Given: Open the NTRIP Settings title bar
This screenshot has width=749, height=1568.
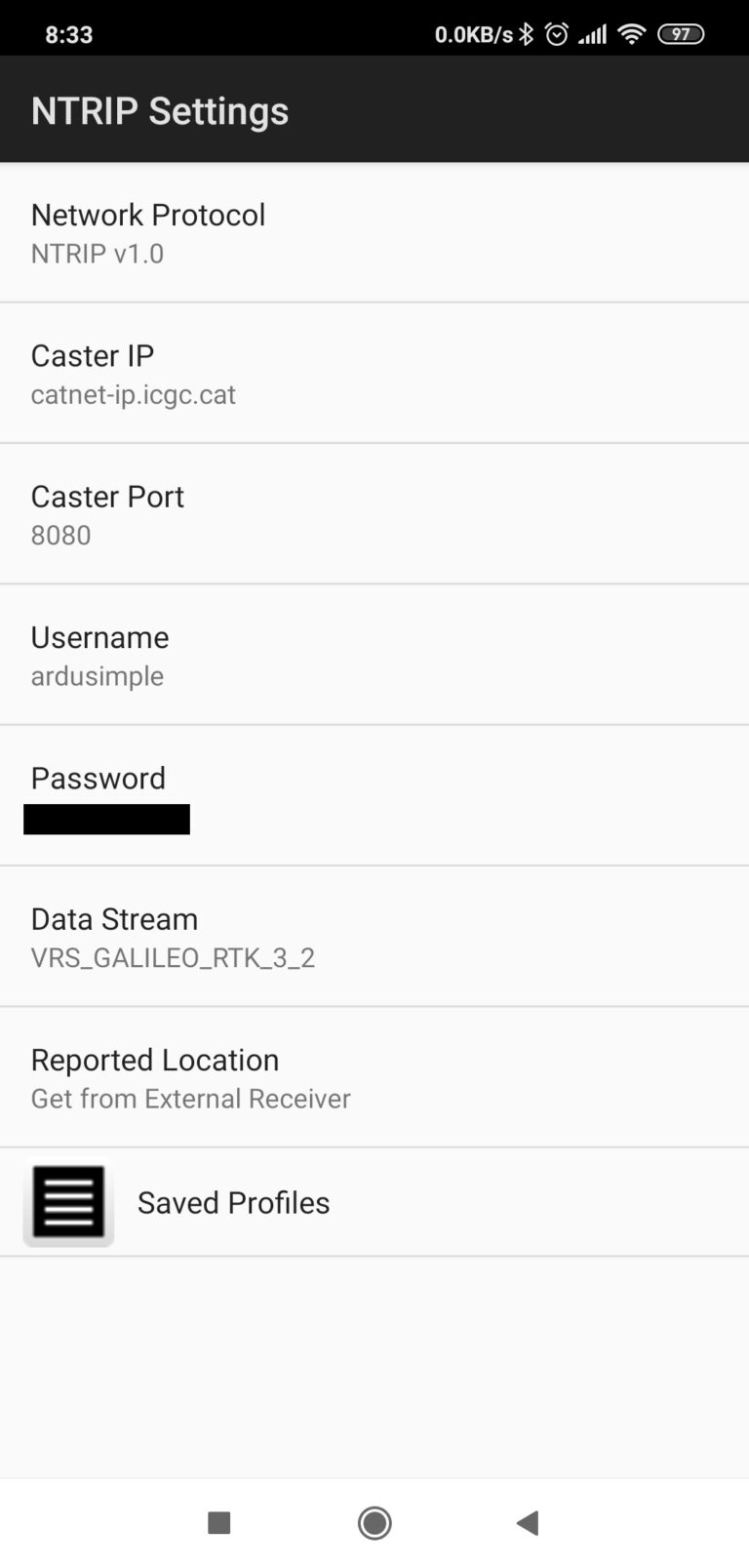Looking at the screenshot, I should [x=160, y=108].
